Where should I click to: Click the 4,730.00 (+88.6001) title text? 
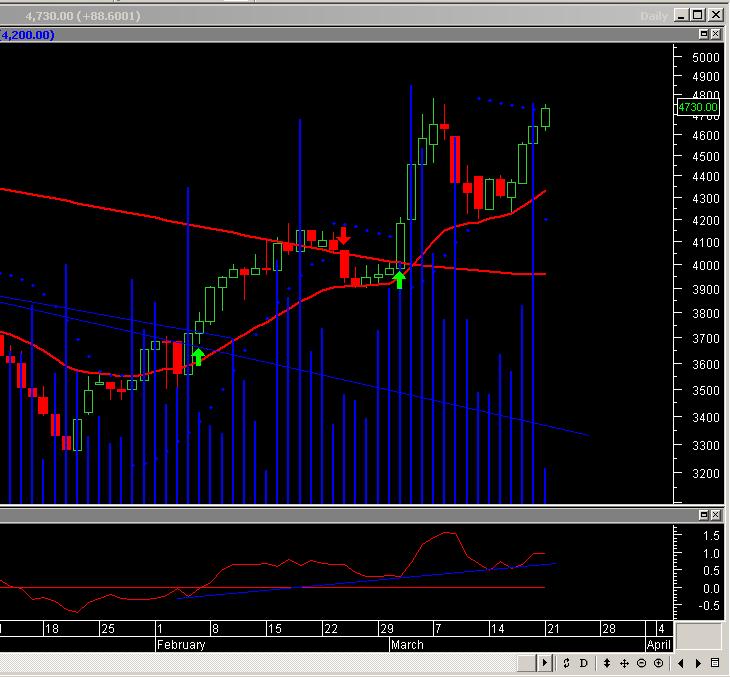tap(83, 16)
